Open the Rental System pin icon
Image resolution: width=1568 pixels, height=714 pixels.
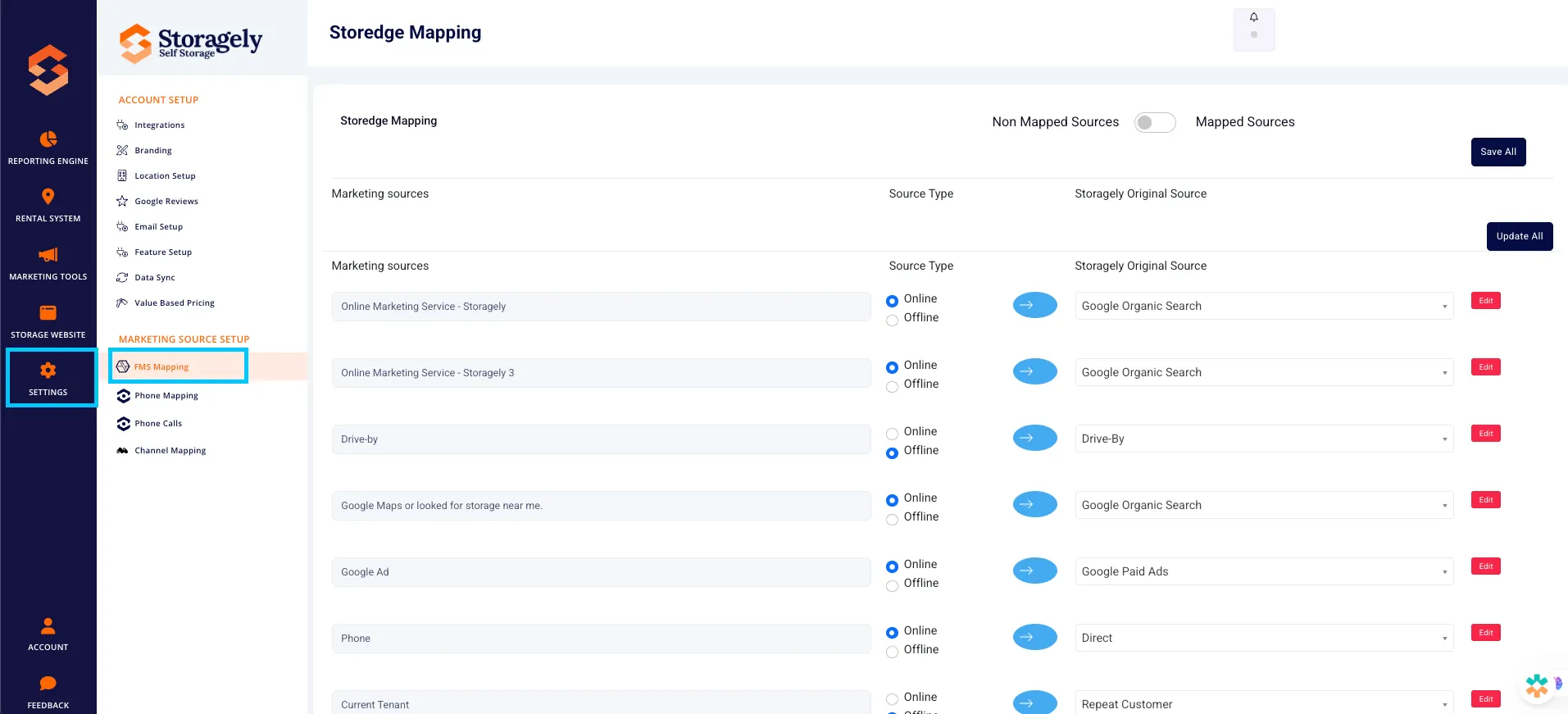coord(48,197)
